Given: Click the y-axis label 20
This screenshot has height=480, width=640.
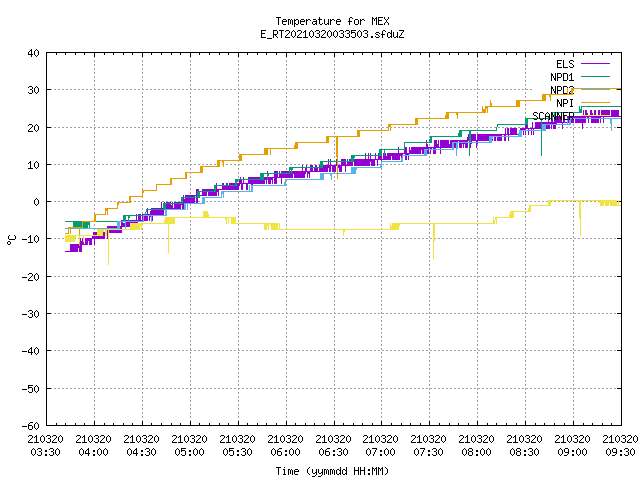Looking at the screenshot, I should coord(33,128).
